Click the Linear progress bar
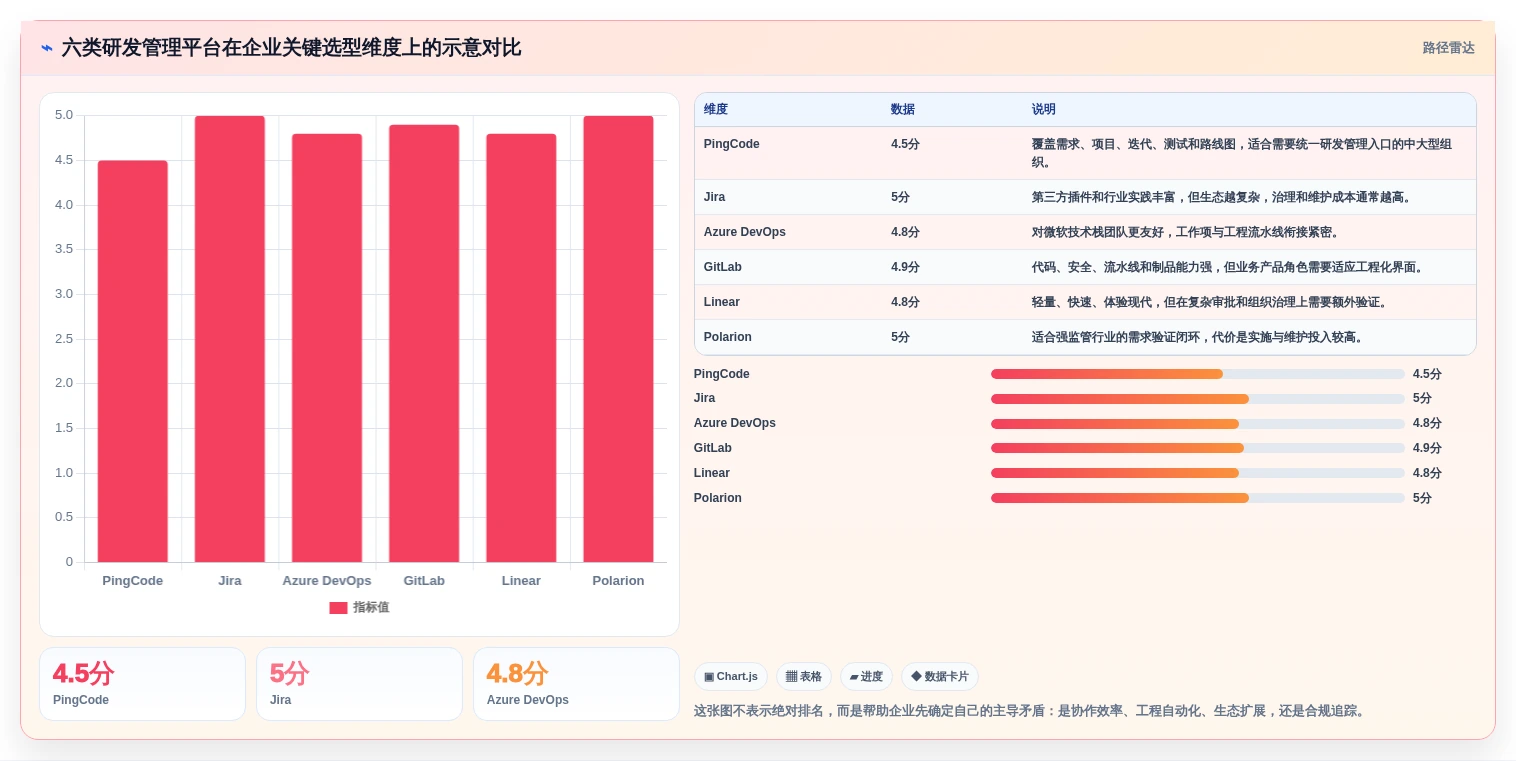This screenshot has width=1516, height=761. click(x=1198, y=473)
